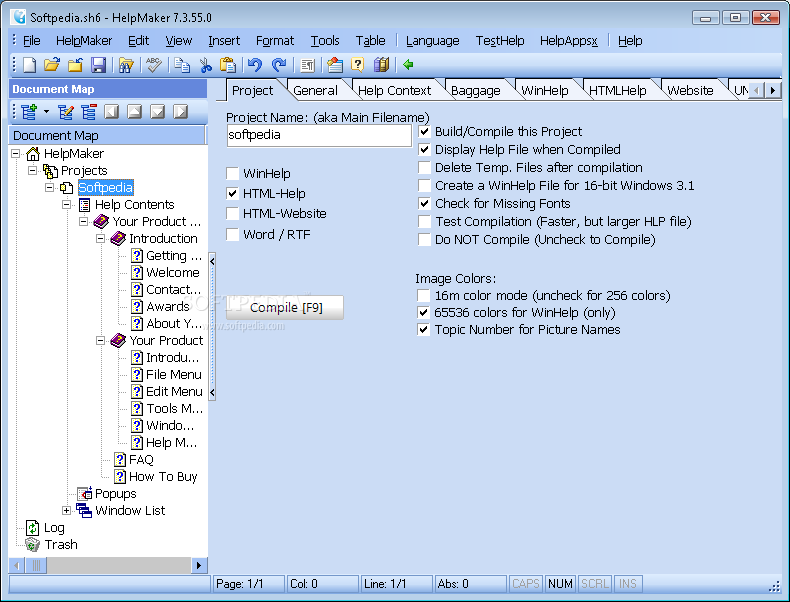Enable the Word / RTF checkbox

click(x=232, y=234)
